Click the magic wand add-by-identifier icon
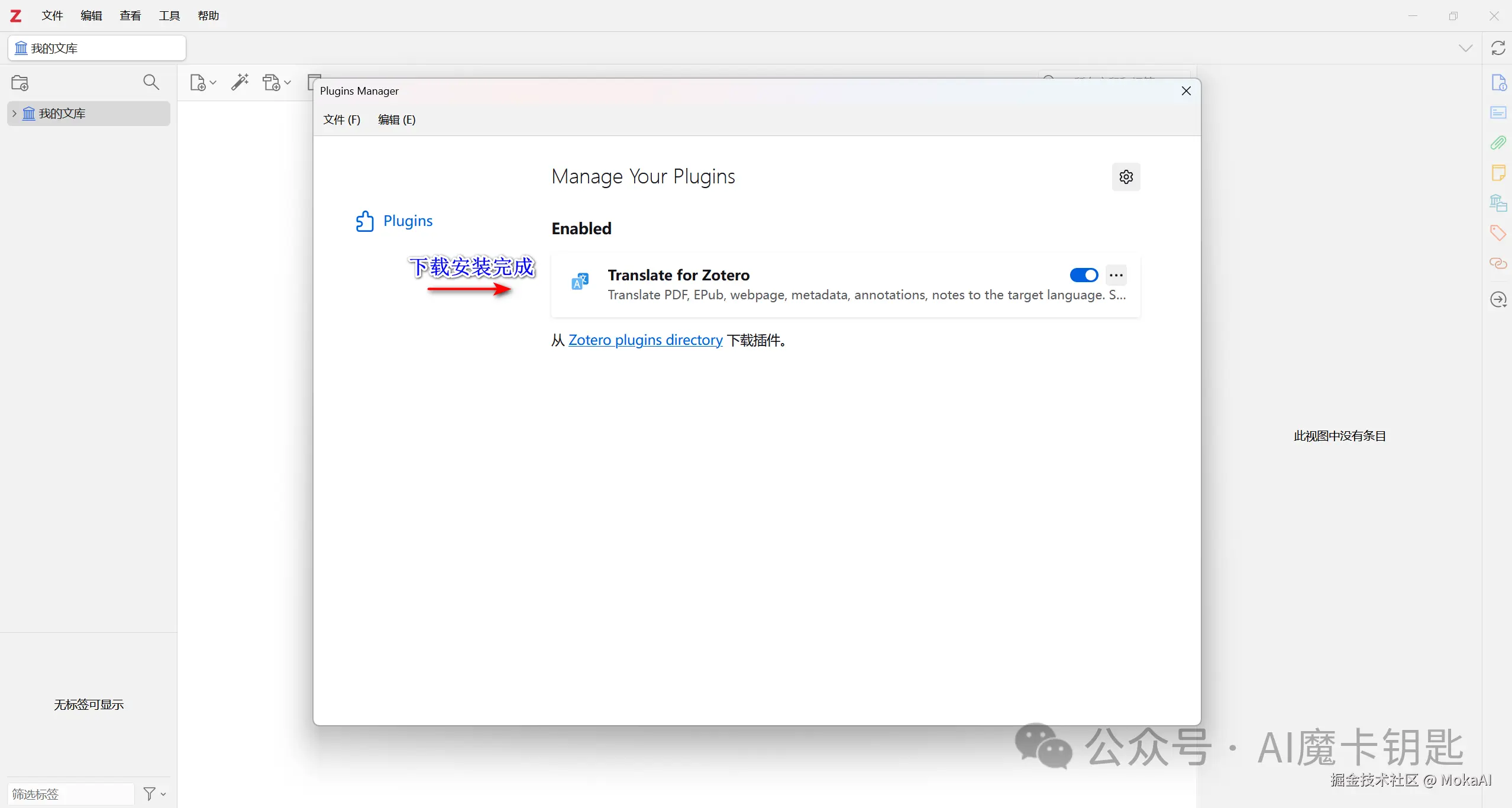This screenshot has height=808, width=1512. click(x=240, y=82)
